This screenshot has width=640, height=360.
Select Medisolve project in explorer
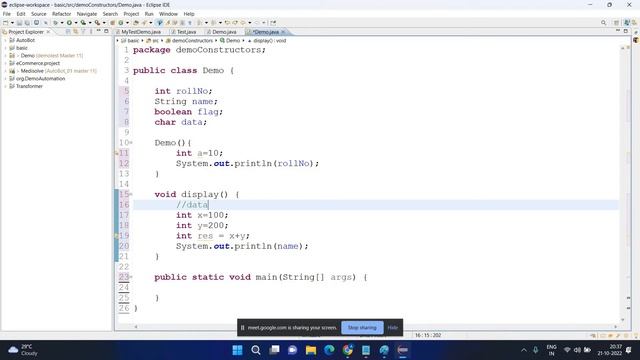(x=32, y=71)
